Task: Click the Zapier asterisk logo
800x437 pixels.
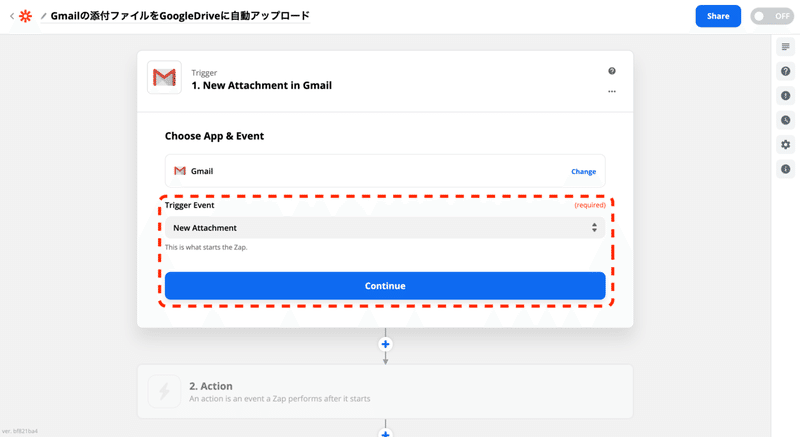Action: pos(25,16)
